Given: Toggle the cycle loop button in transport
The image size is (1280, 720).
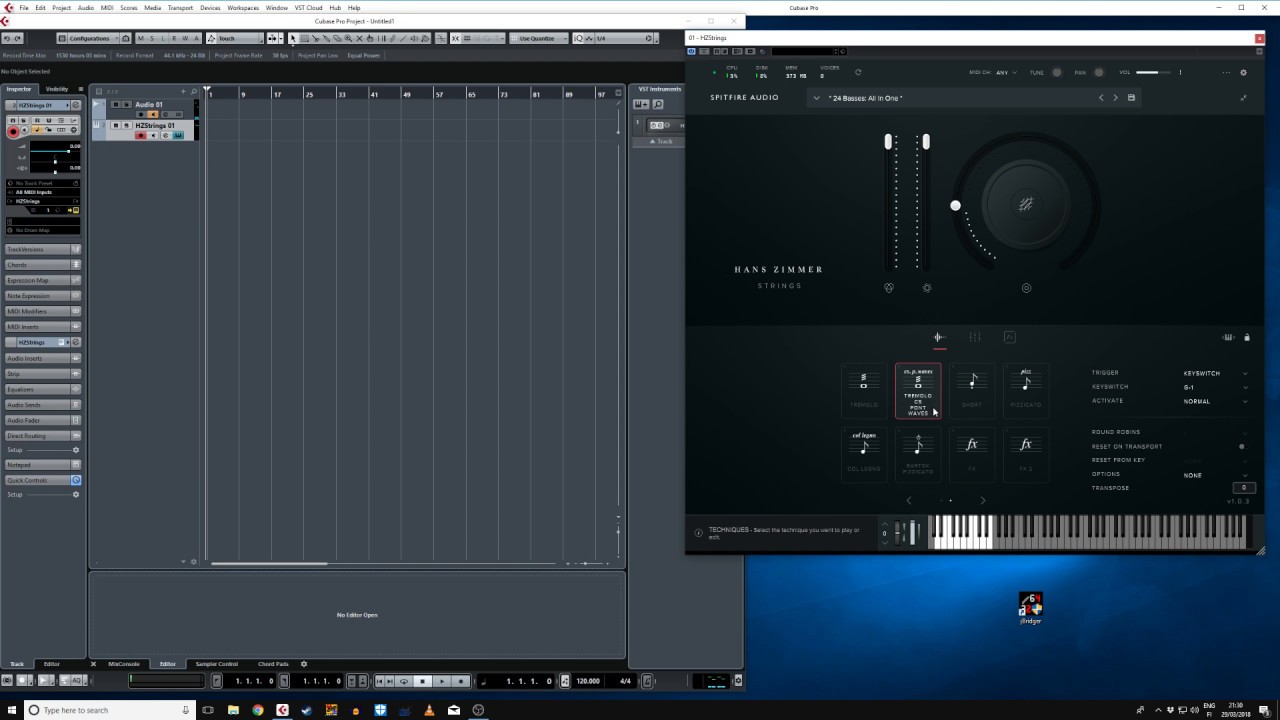Looking at the screenshot, I should point(404,681).
